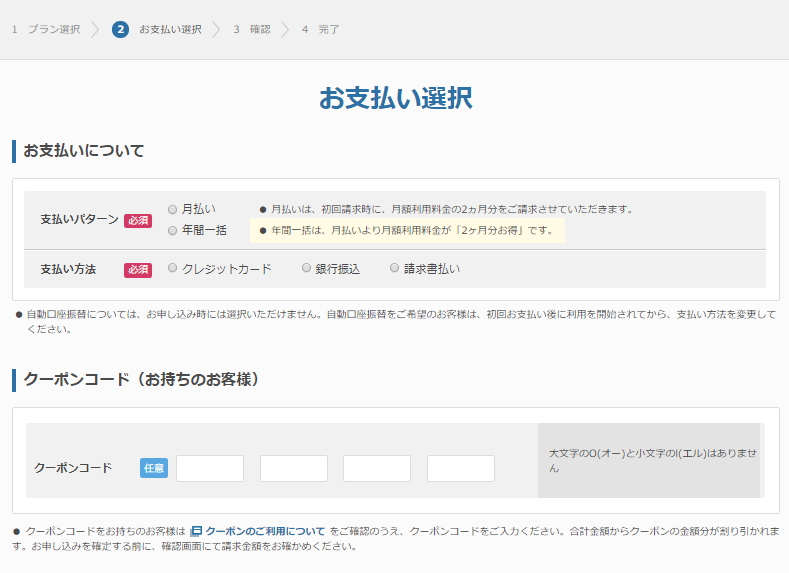The width and height of the screenshot is (789, 573).
Task: Click the 必須 badge next to 支払い方法
Action: click(138, 270)
